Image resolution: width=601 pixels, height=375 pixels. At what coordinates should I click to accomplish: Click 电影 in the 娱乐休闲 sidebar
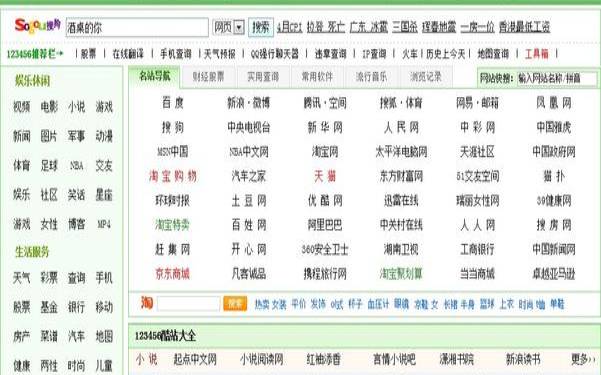(x=49, y=107)
